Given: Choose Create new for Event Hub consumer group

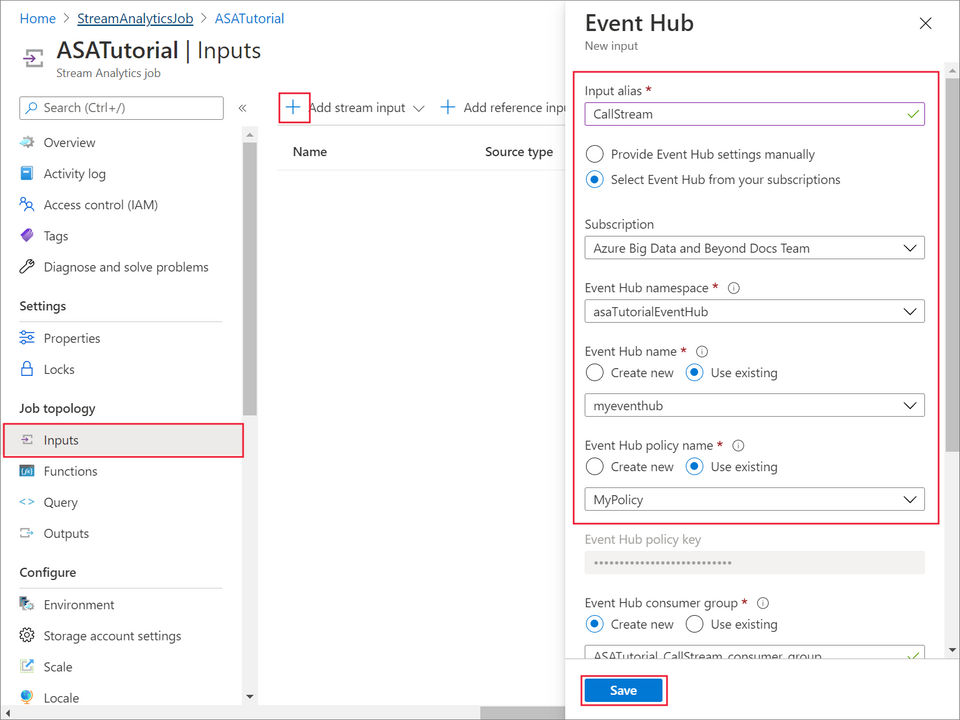Looking at the screenshot, I should tap(594, 624).
